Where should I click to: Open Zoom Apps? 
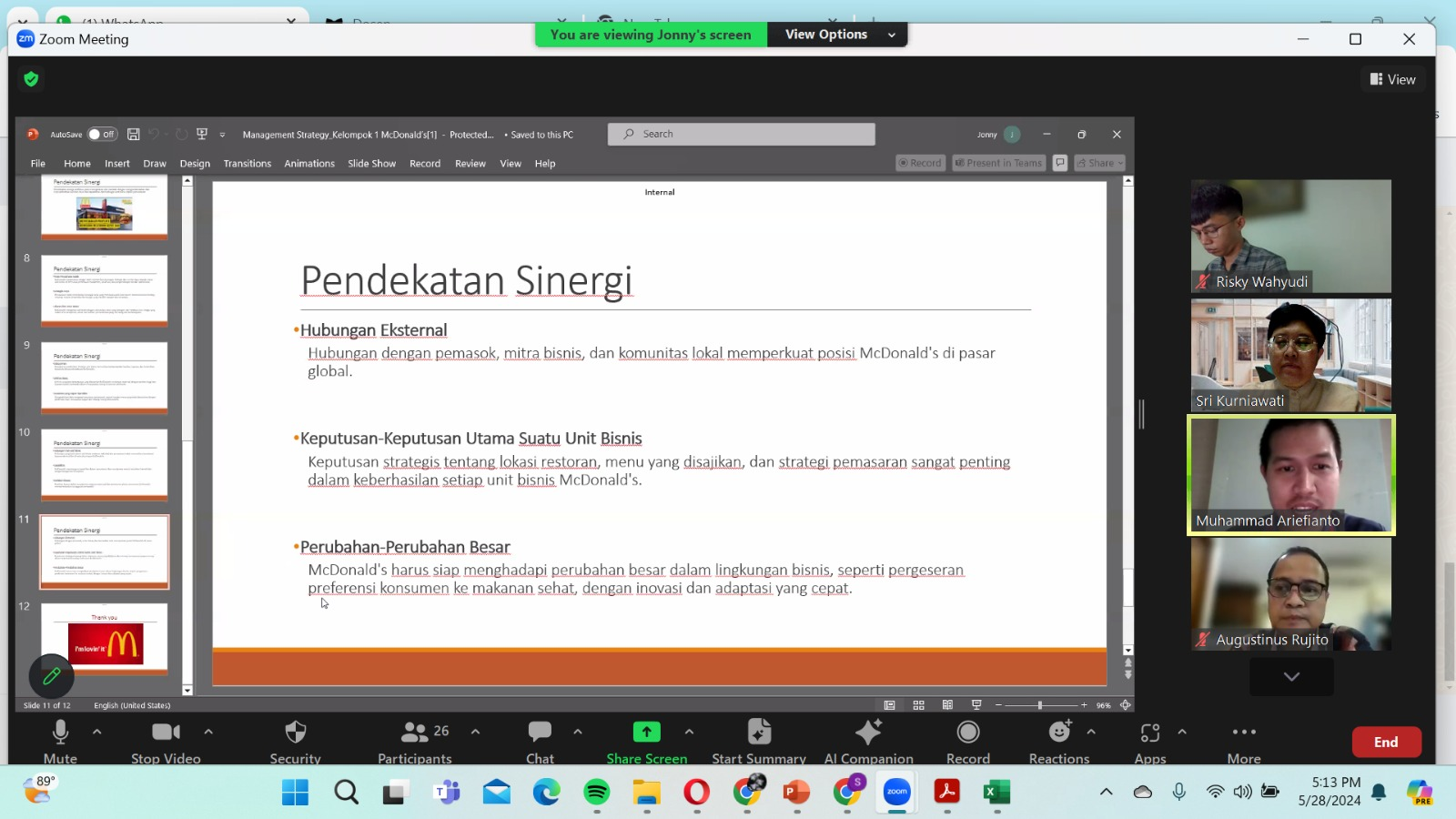[x=1150, y=742]
